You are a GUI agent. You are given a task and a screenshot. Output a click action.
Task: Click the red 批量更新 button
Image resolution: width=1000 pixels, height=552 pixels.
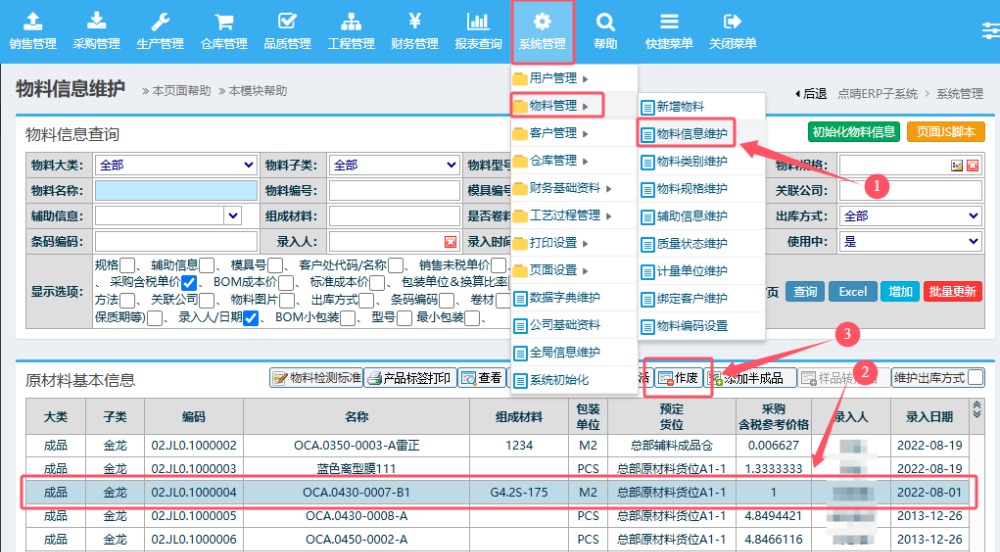pos(951,291)
